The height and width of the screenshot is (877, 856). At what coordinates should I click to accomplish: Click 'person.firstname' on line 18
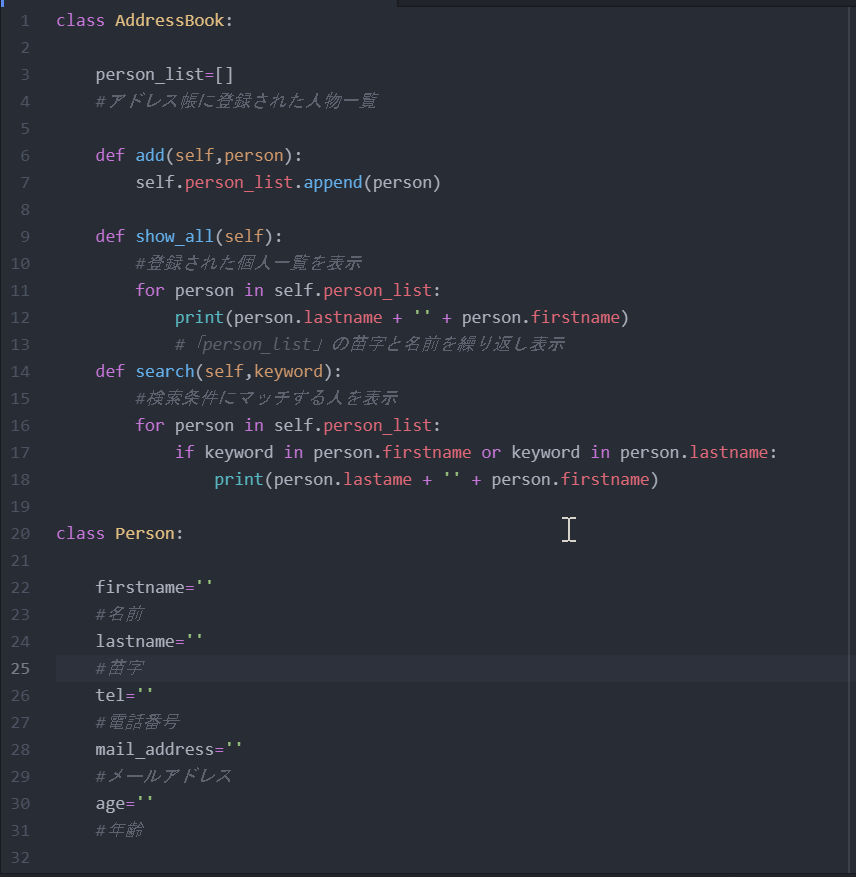click(571, 480)
